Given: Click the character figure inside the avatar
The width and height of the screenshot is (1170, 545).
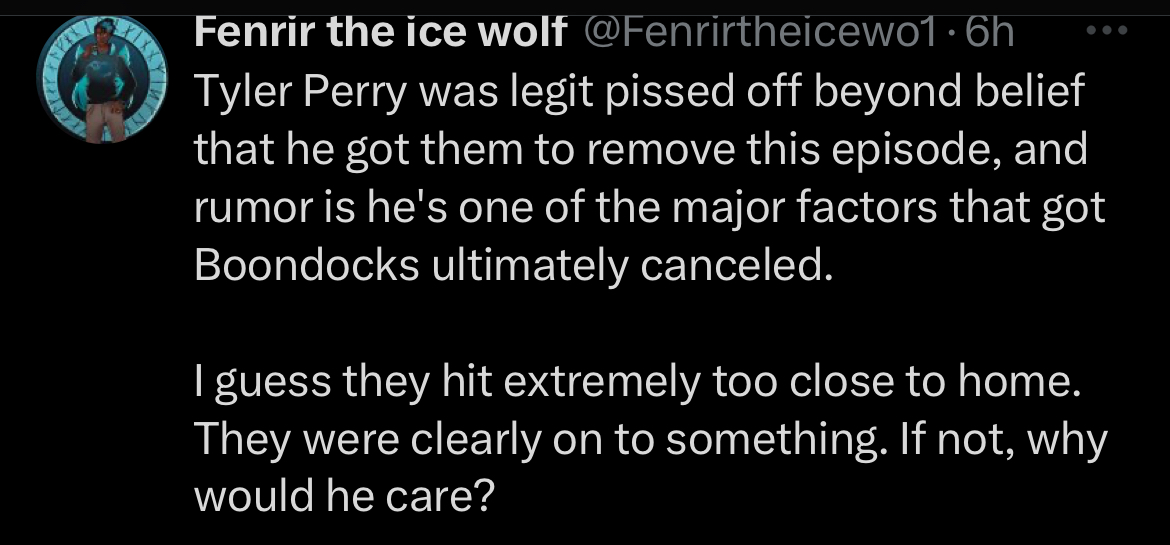Looking at the screenshot, I should pos(104,79).
